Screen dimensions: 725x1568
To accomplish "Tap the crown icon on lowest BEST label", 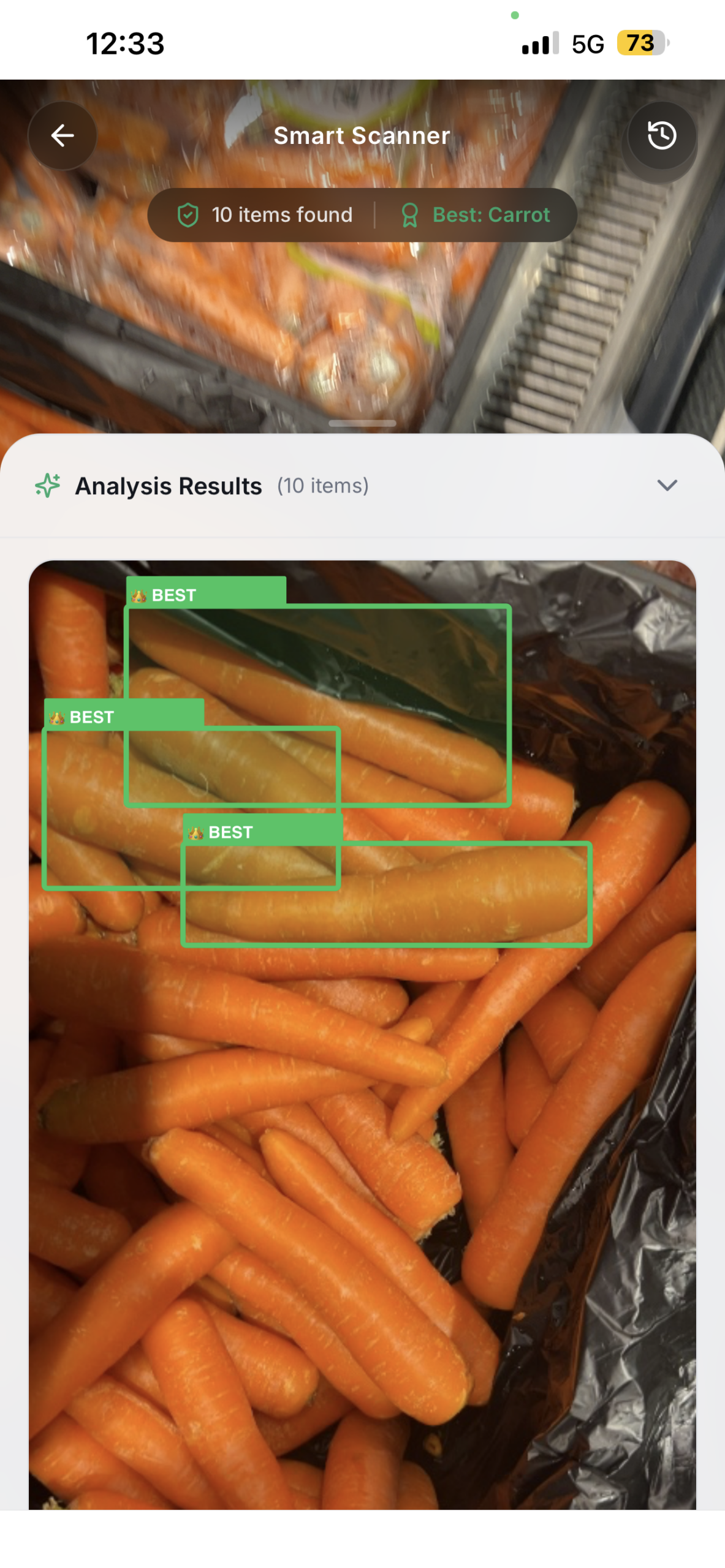I will click(x=195, y=832).
